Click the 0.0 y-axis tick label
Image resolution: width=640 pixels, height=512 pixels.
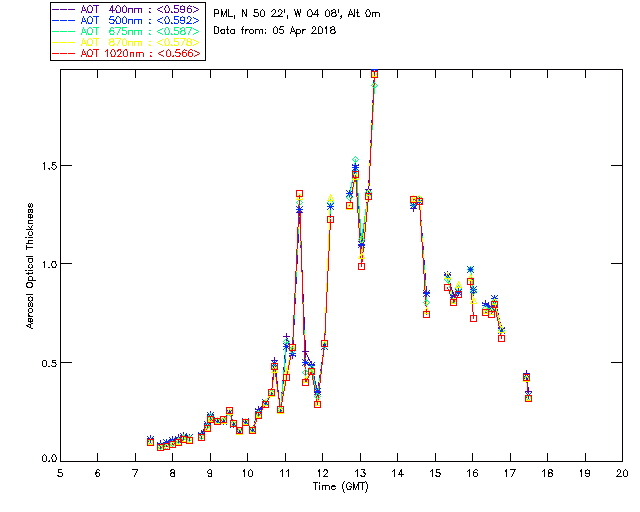click(49, 459)
